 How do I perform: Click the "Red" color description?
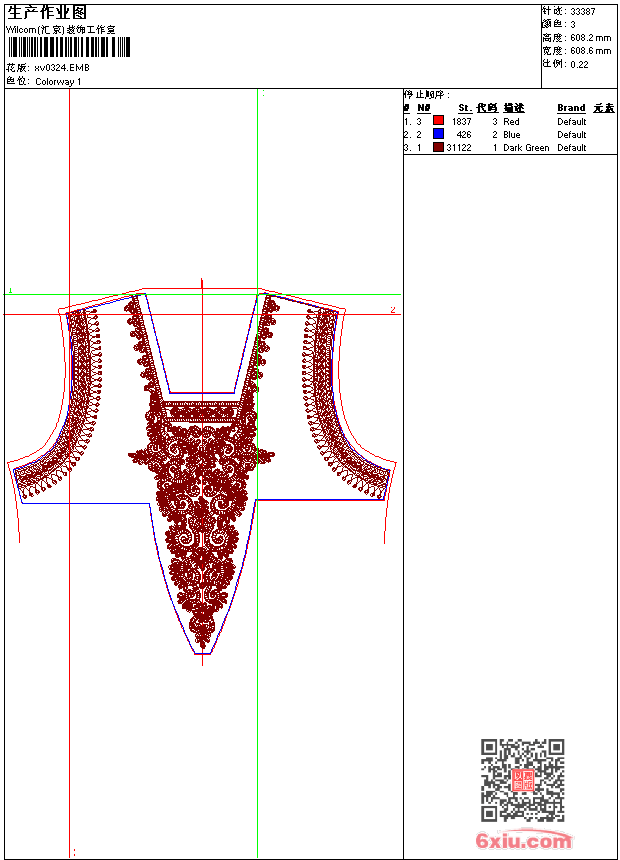[511, 122]
